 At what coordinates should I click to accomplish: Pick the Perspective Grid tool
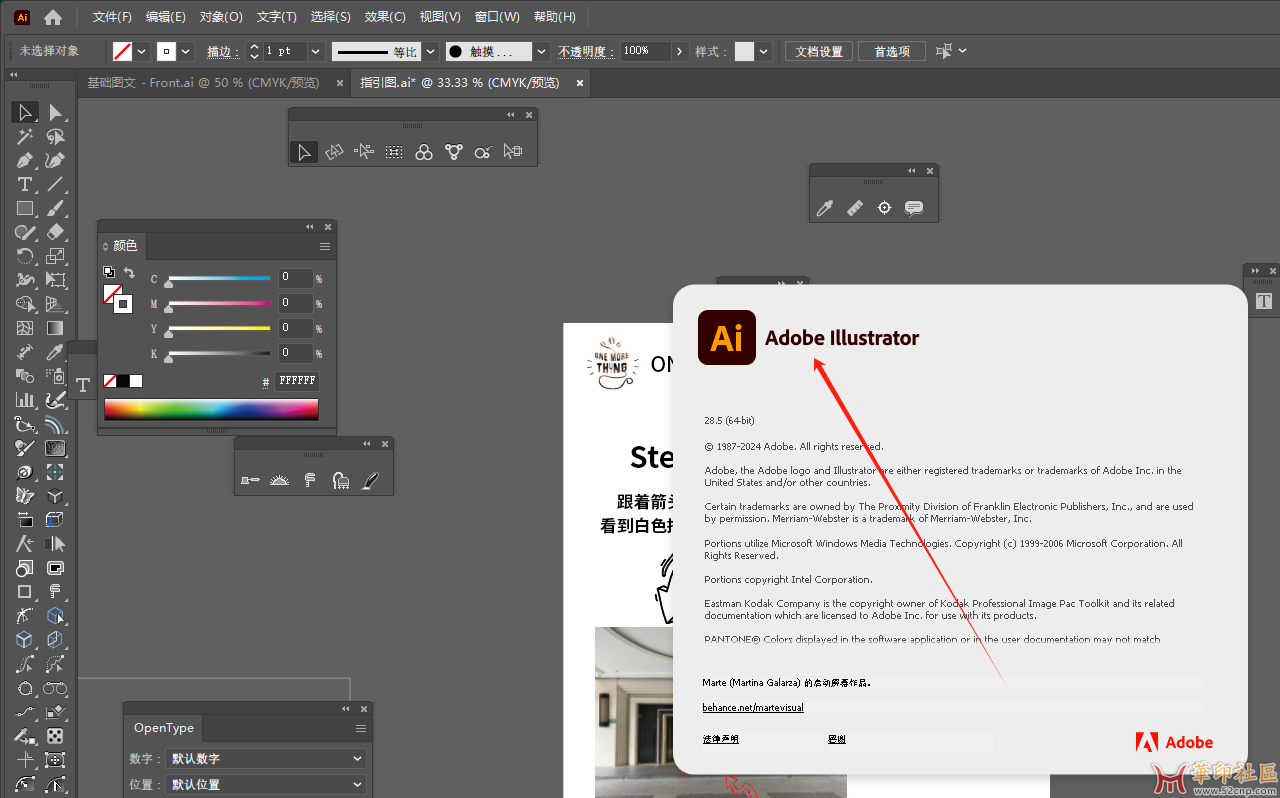pyautogui.click(x=56, y=304)
